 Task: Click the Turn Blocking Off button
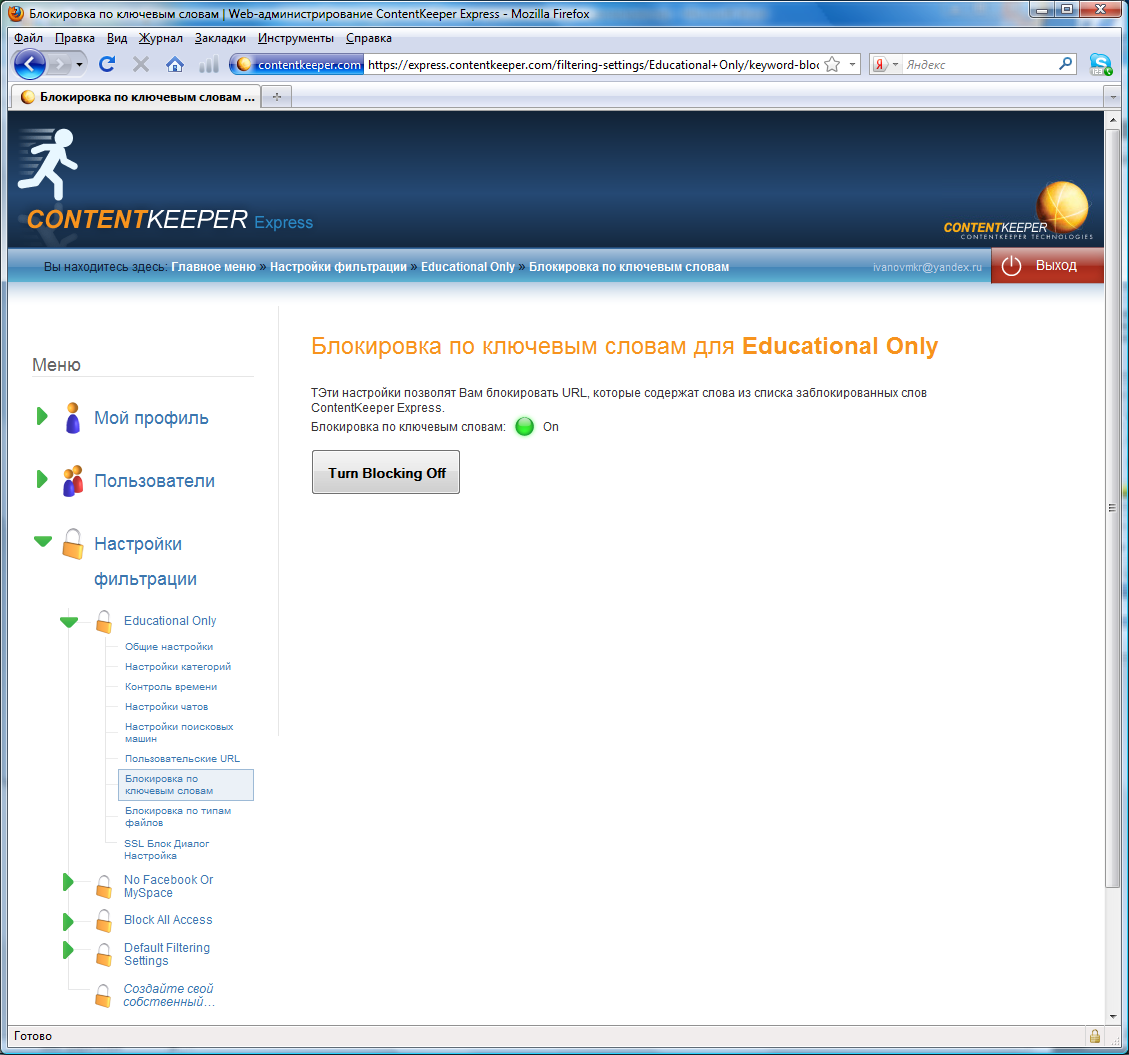[386, 472]
